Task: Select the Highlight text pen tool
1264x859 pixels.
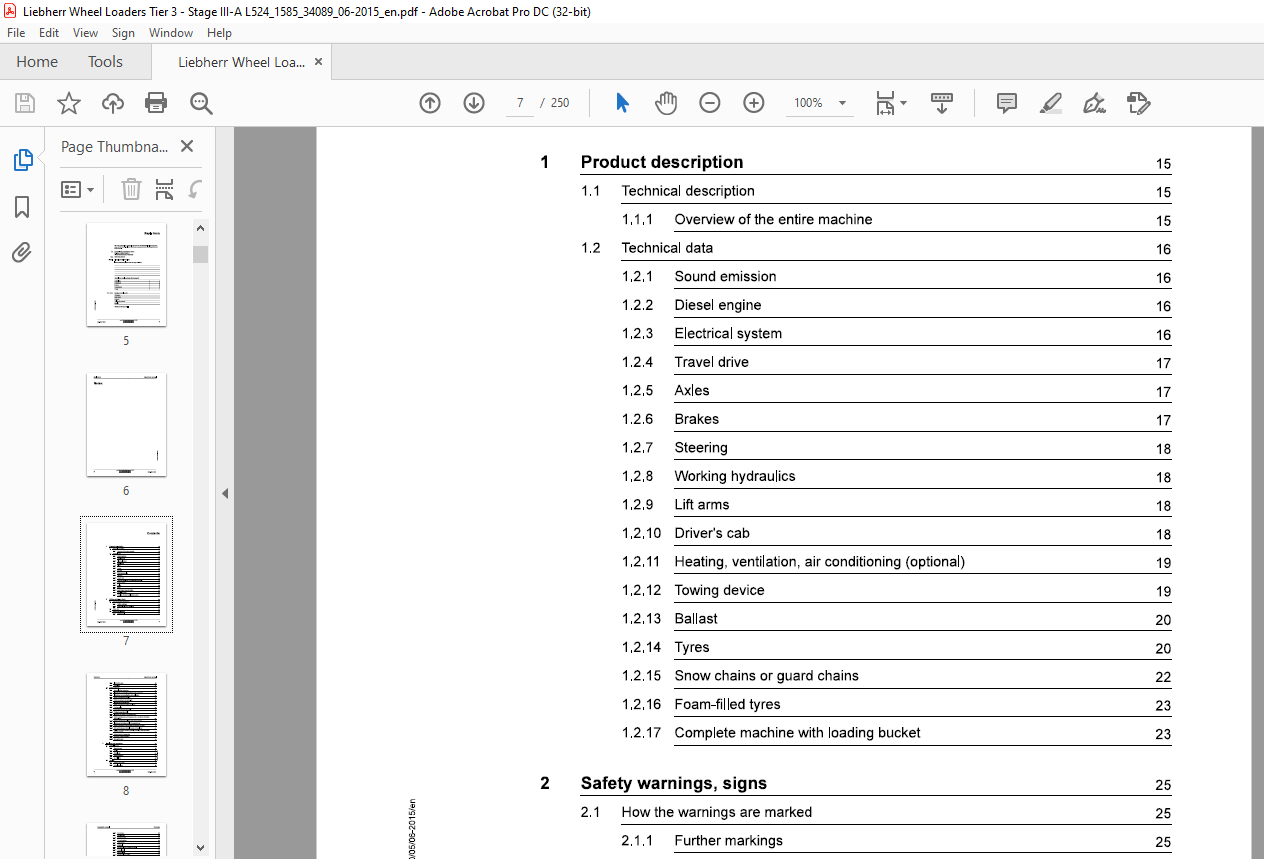Action: [1050, 103]
